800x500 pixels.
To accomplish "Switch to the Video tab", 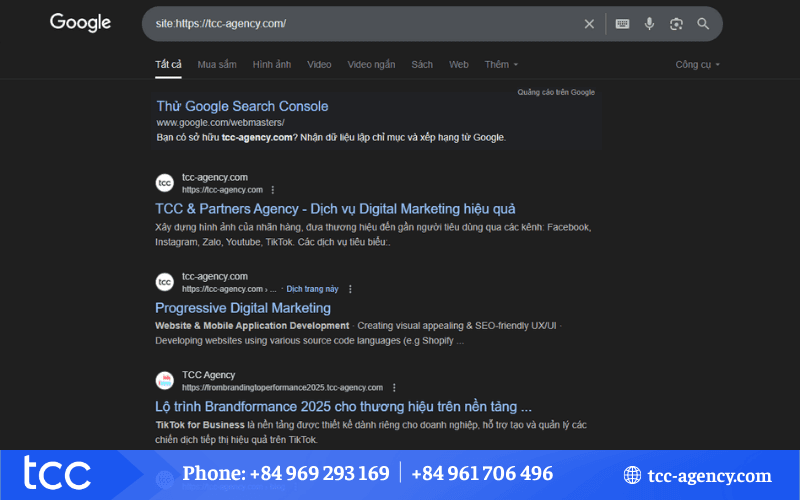I will point(319,64).
